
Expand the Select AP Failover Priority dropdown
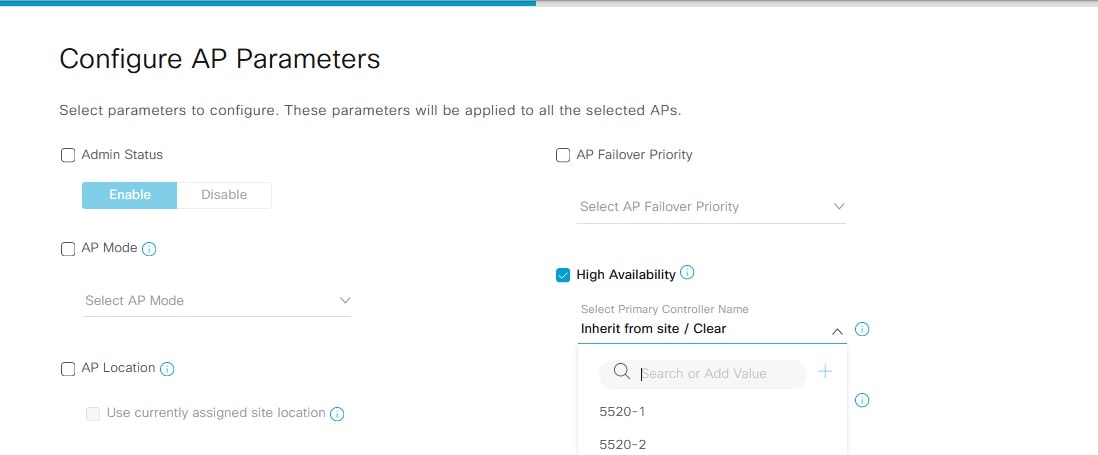712,207
